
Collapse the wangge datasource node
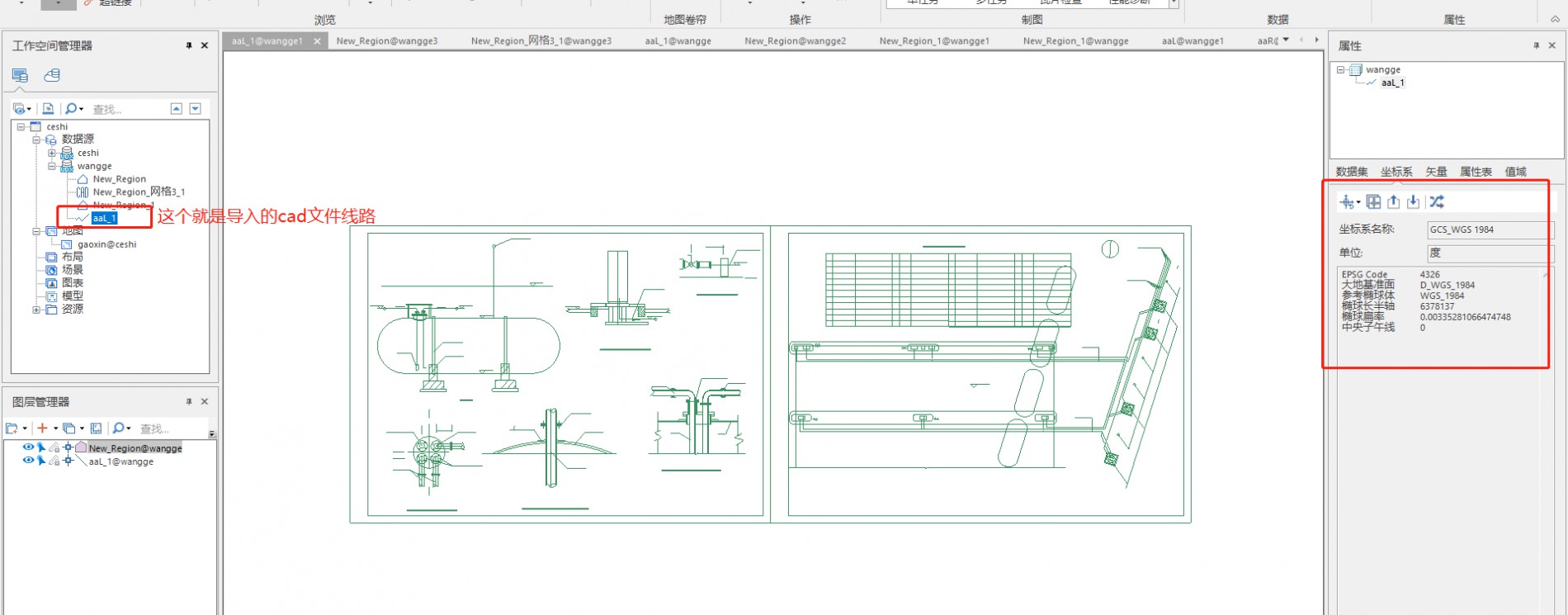pos(52,166)
